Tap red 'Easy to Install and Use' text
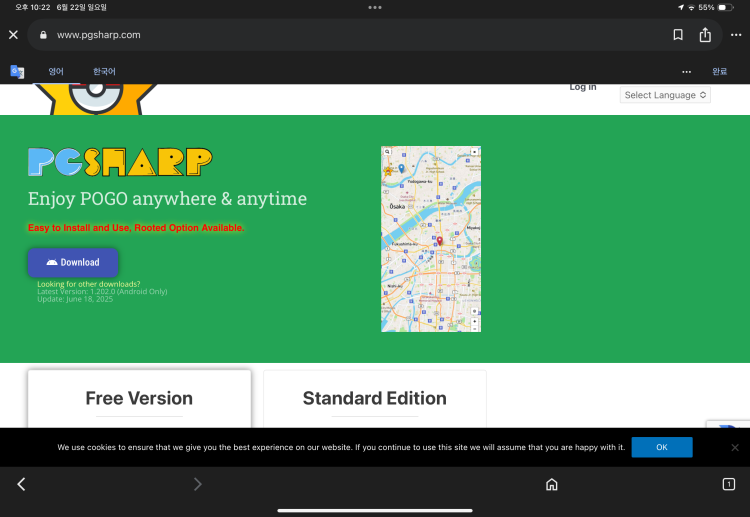 tap(136, 228)
